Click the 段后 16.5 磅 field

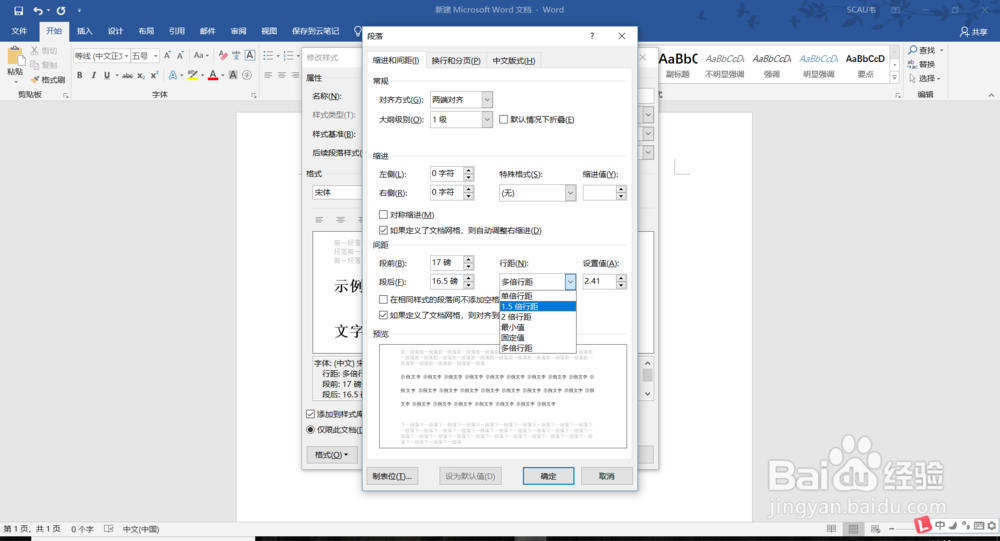(x=446, y=281)
